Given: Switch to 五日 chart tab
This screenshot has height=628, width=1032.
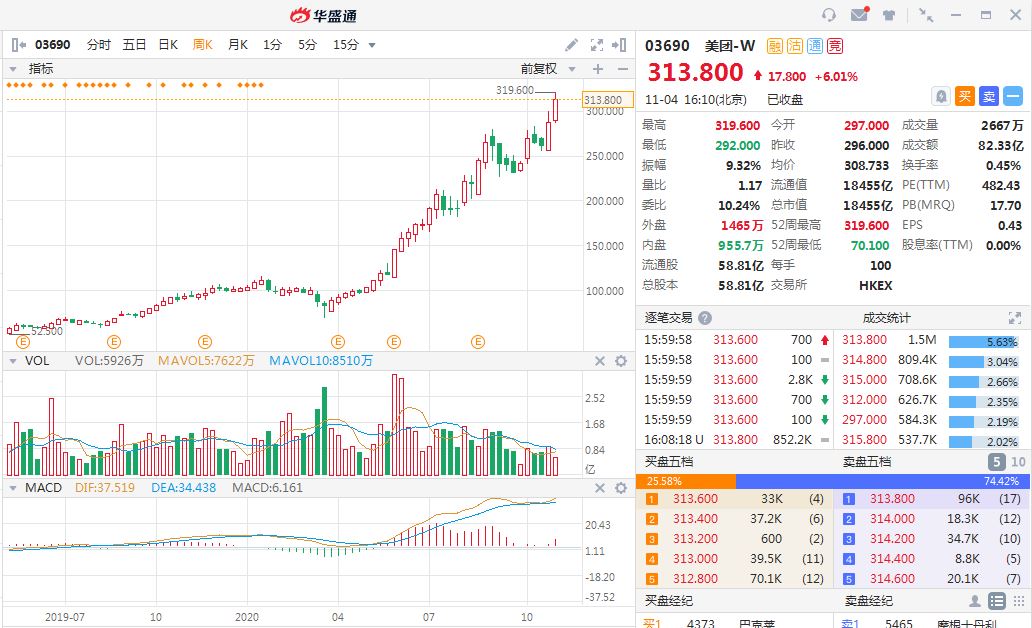Looking at the screenshot, I should pos(134,45).
